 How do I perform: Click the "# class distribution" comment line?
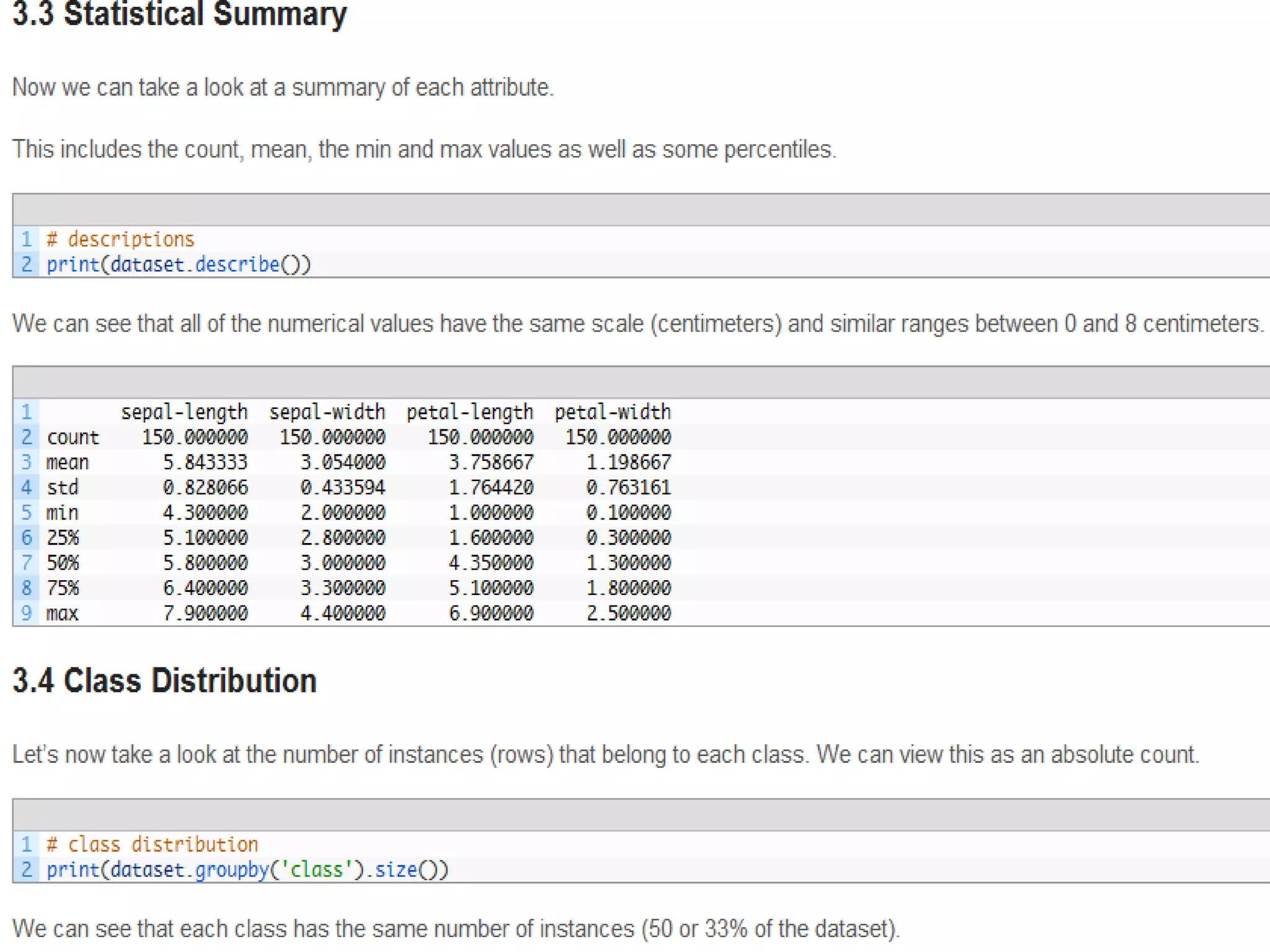(x=153, y=845)
